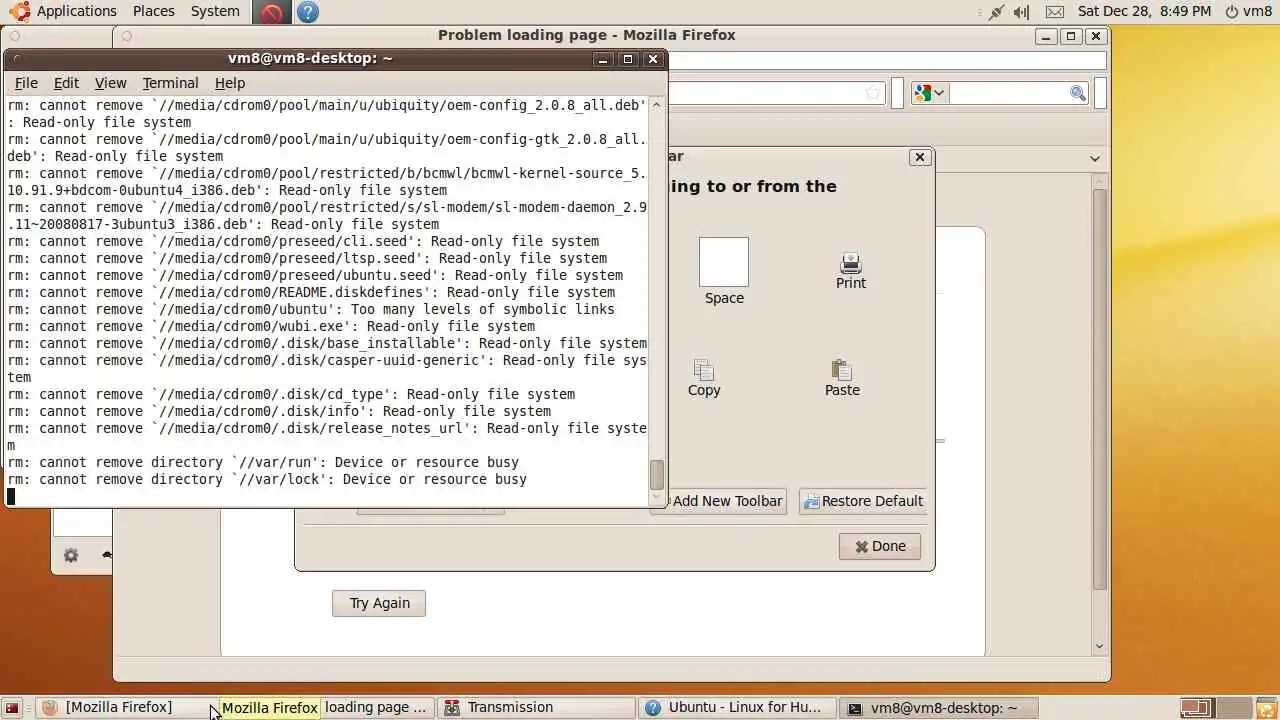Viewport: 1280px width, 720px height.
Task: Click Restore Default button
Action: pyautogui.click(x=863, y=501)
